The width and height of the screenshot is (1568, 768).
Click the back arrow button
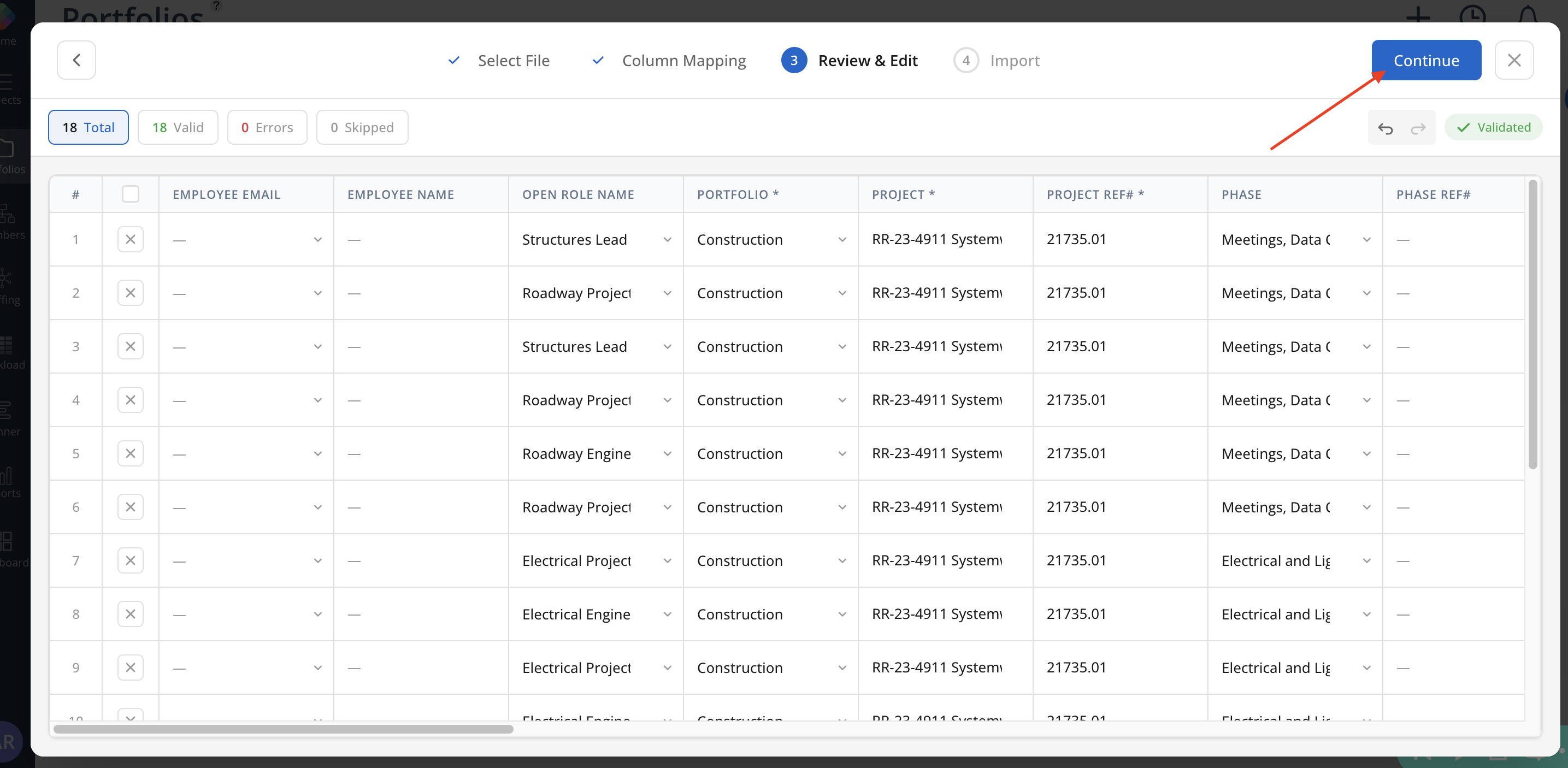pyautogui.click(x=76, y=60)
